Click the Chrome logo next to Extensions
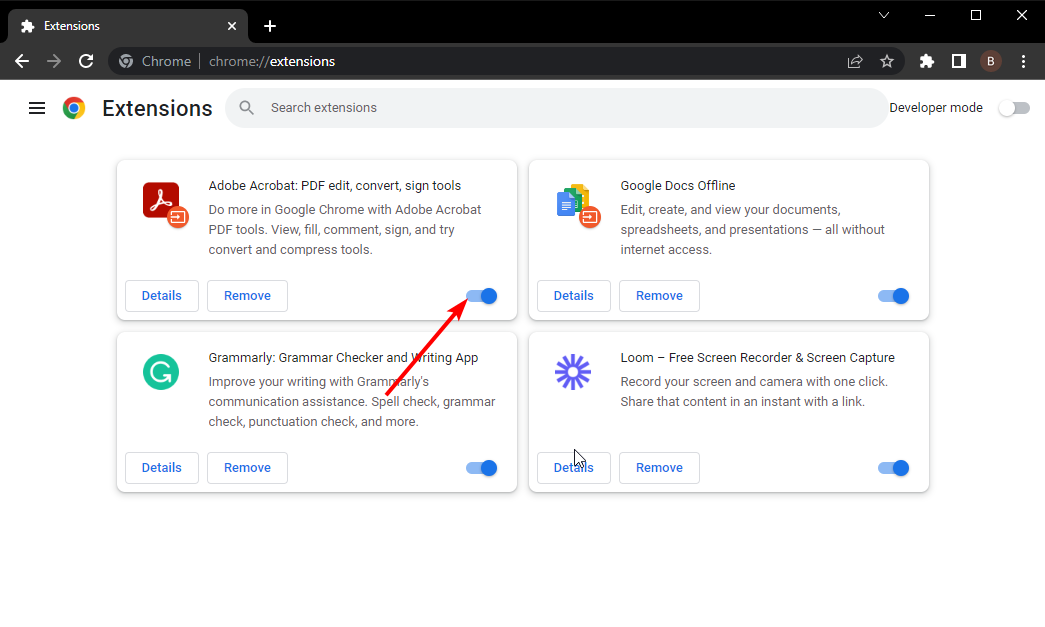 (74, 108)
